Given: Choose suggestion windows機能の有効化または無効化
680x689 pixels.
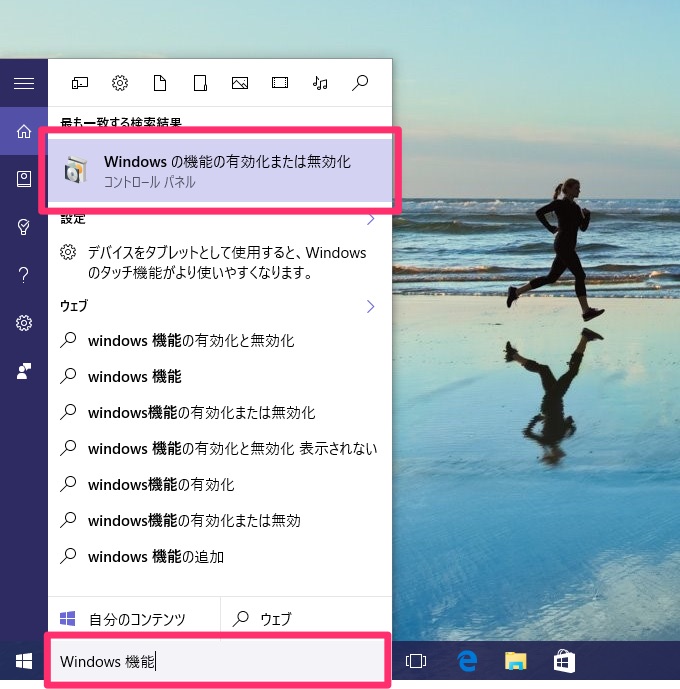Looking at the screenshot, I should pos(220,413).
